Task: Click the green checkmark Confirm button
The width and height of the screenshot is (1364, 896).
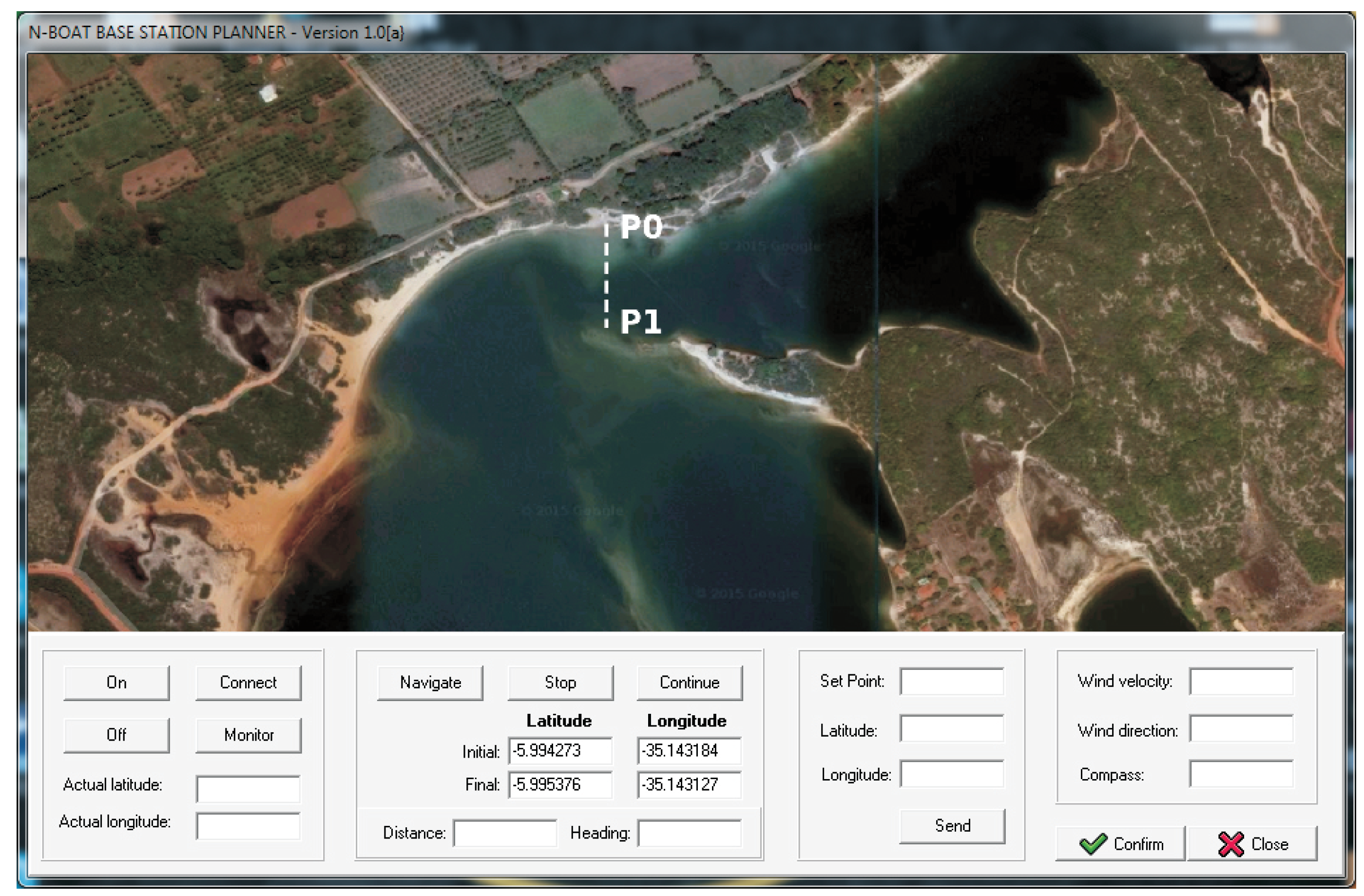Action: [1120, 844]
